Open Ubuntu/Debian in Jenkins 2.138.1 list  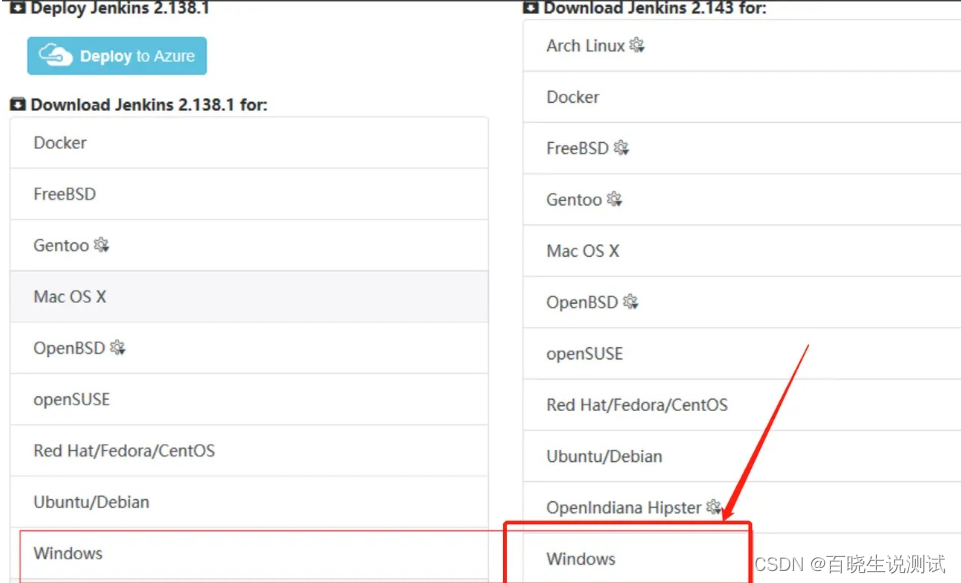point(249,502)
